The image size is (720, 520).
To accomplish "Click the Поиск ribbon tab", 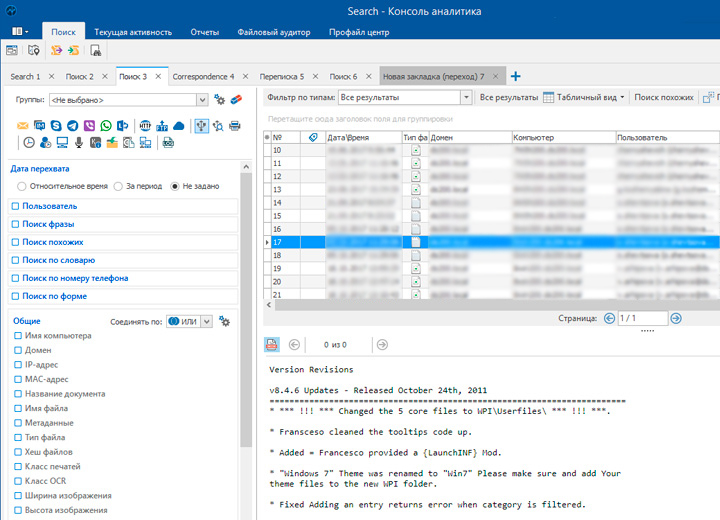I will (x=63, y=32).
